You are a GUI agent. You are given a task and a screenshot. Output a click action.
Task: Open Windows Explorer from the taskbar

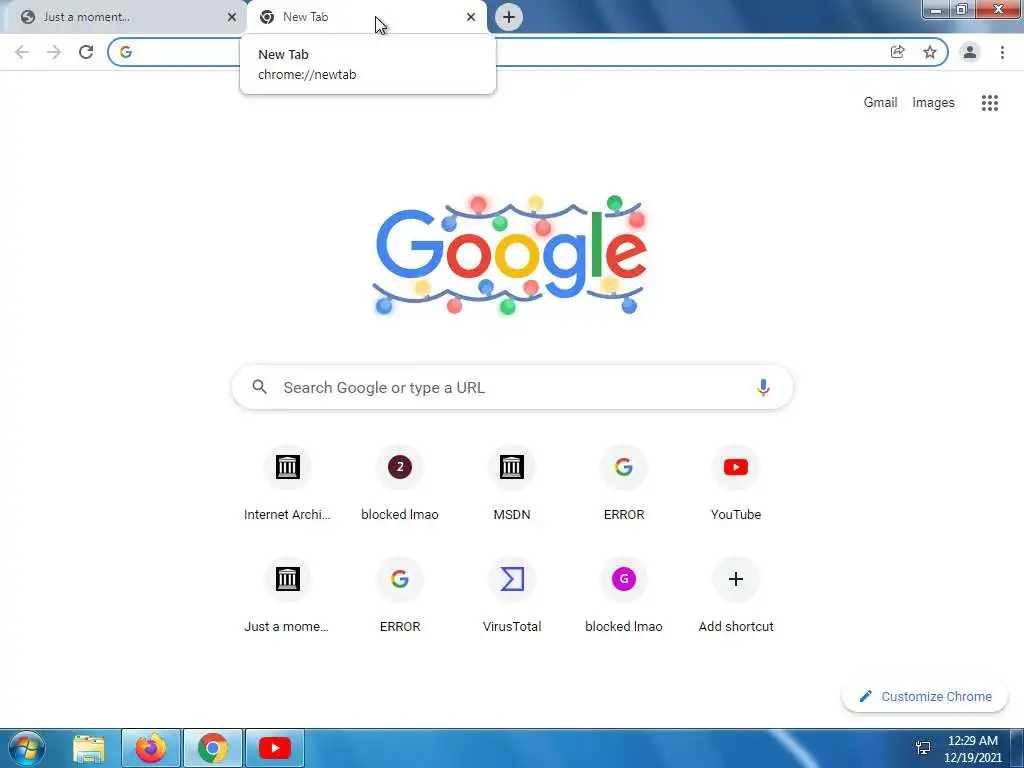[x=89, y=748]
